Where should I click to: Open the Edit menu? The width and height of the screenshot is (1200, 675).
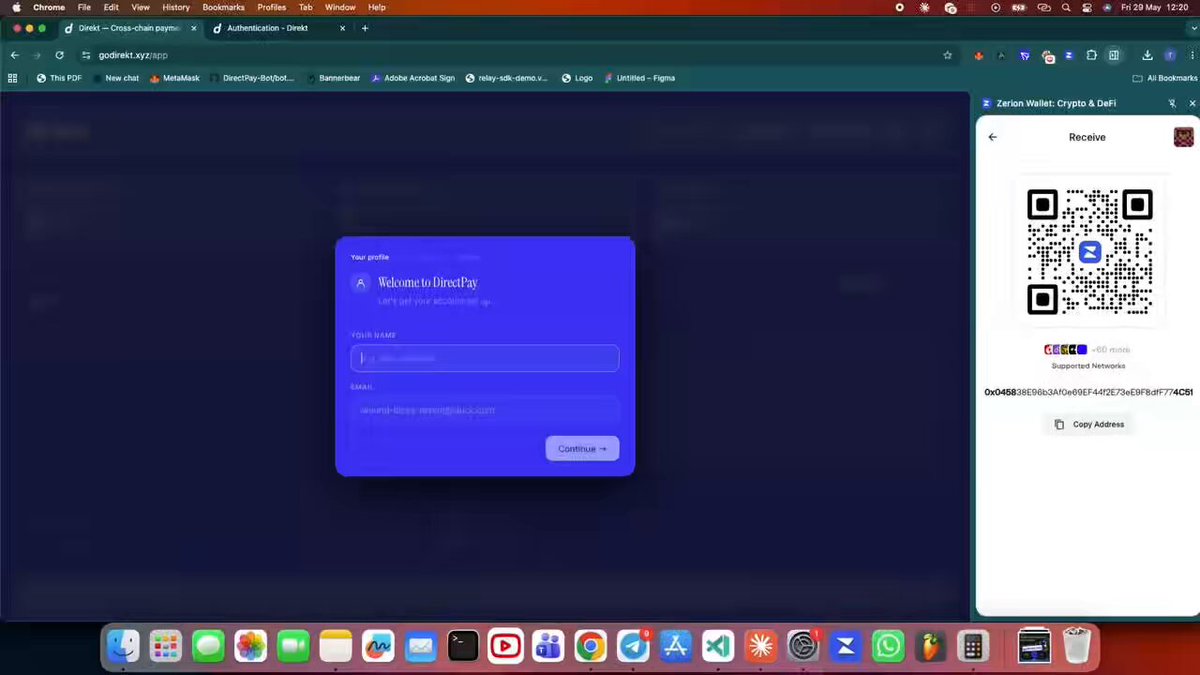click(x=111, y=7)
